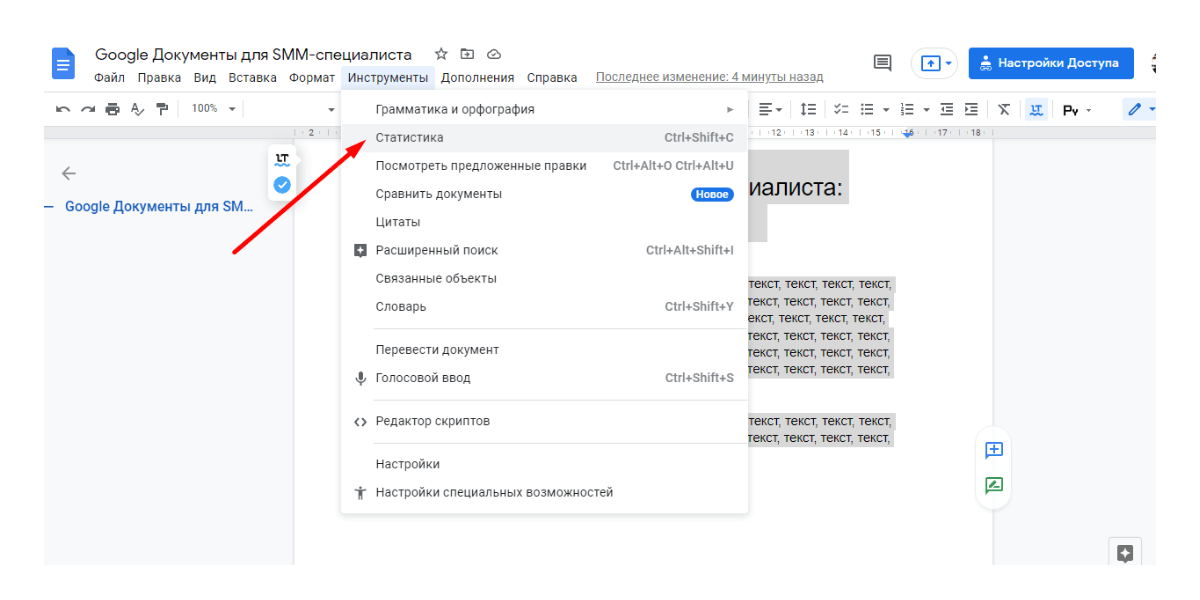The image size is (1200, 600).
Task: Select Перевести документ menu entry
Action: [x=437, y=350]
